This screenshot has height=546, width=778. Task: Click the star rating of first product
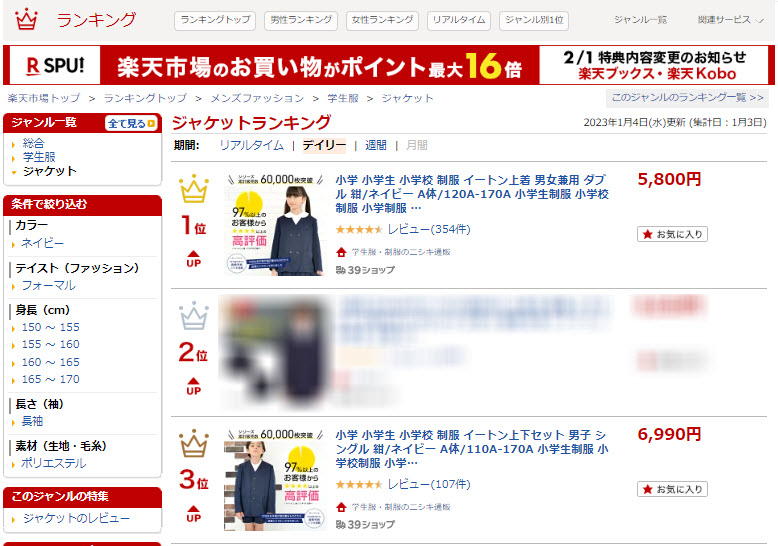coord(359,229)
